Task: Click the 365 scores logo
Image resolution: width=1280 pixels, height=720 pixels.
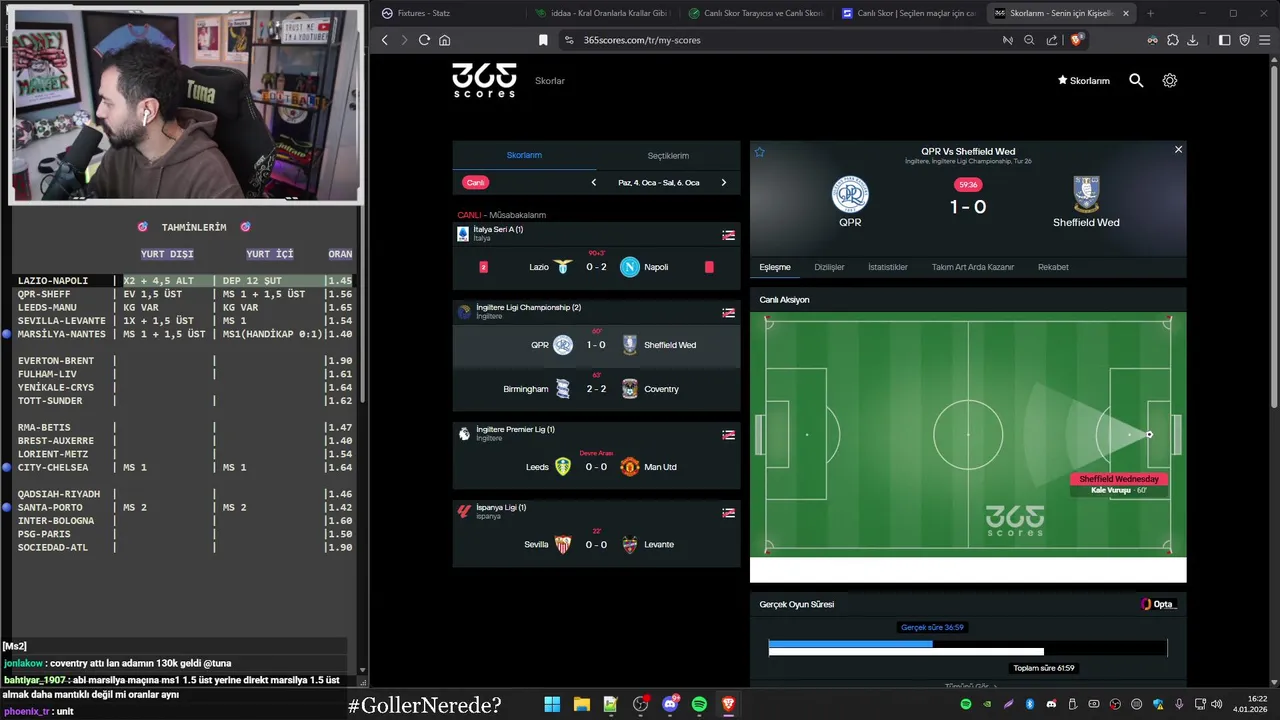Action: pos(484,80)
